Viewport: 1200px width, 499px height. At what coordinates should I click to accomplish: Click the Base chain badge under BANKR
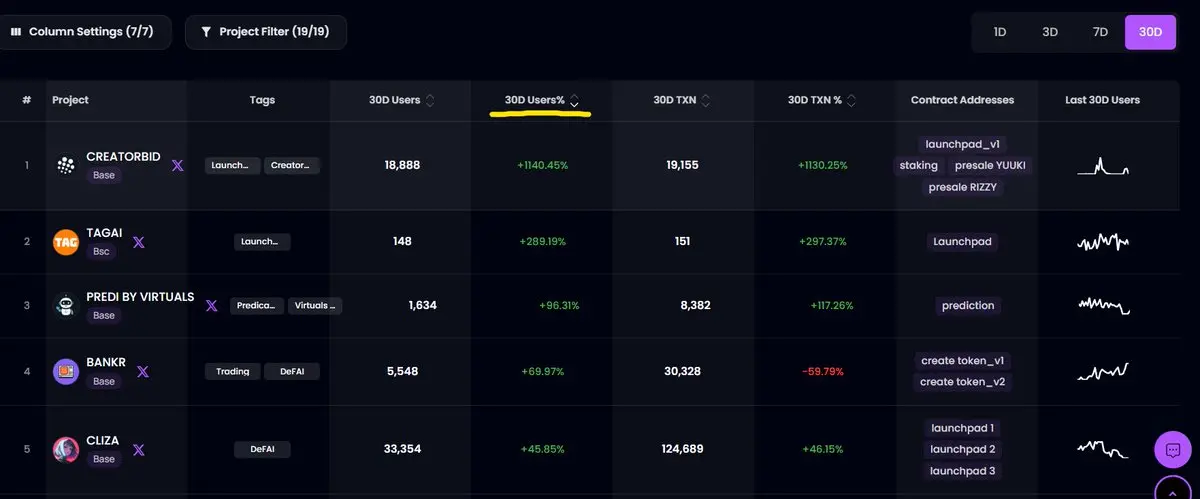(x=104, y=381)
